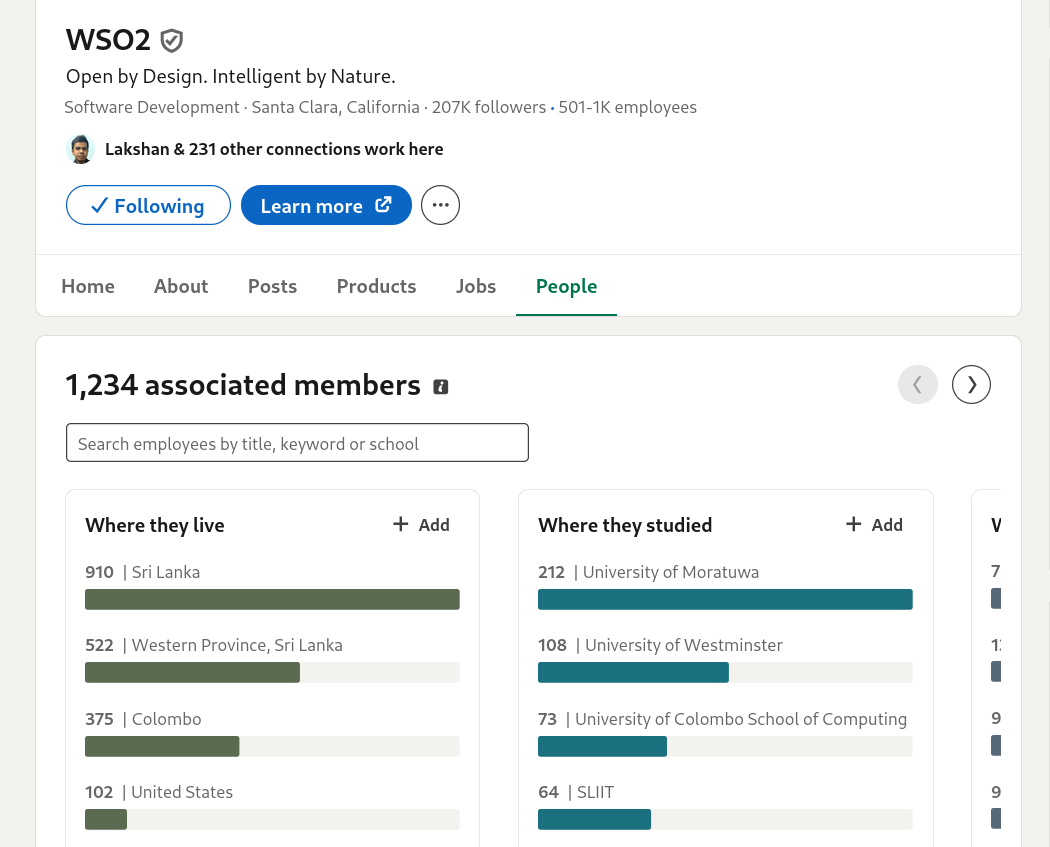The width and height of the screenshot is (1050, 847).
Task: Click the 1,234 associated members heading
Action: click(x=243, y=386)
